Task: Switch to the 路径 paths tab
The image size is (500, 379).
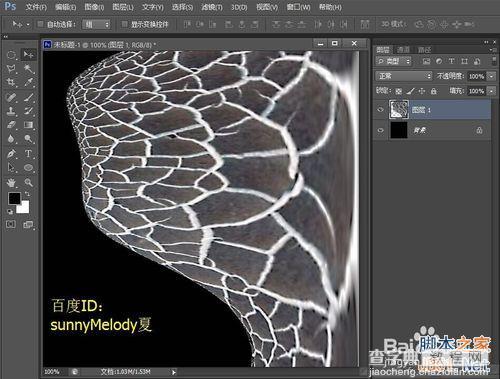Action: click(x=424, y=50)
